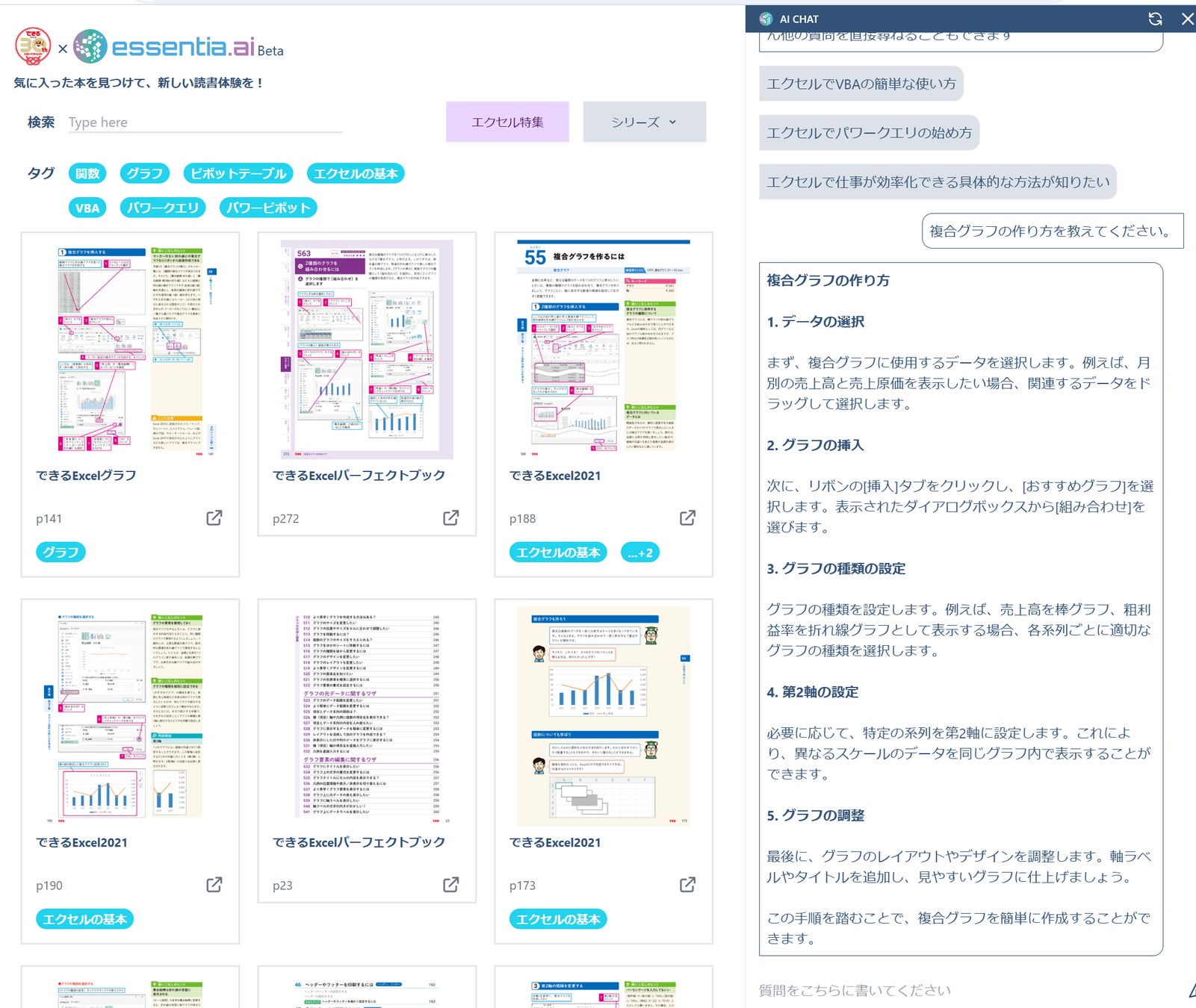Click title できるExcel2021 on p188 card
This screenshot has width=1196, height=1008.
point(555,476)
